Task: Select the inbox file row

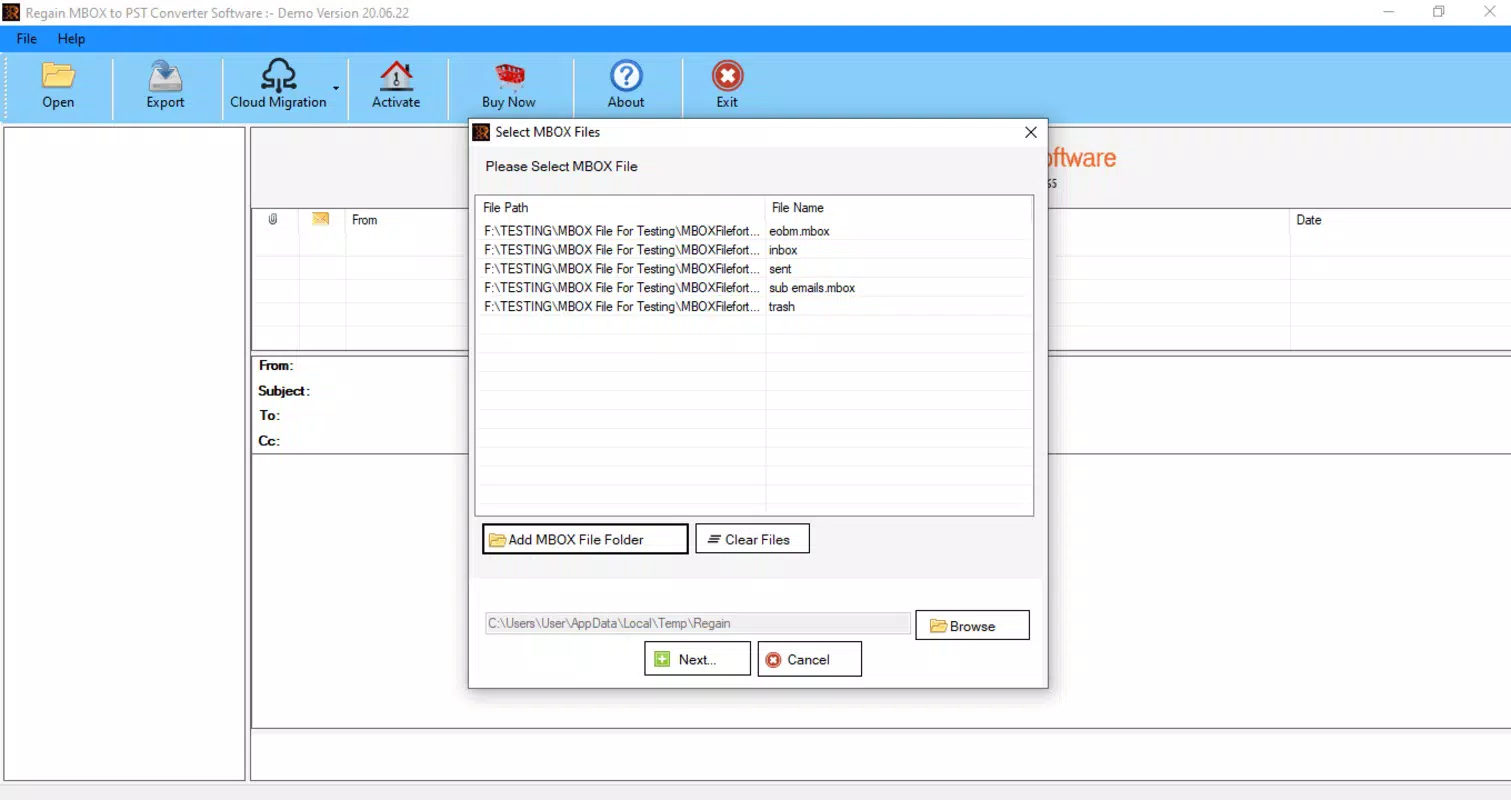Action: pyautogui.click(x=755, y=250)
